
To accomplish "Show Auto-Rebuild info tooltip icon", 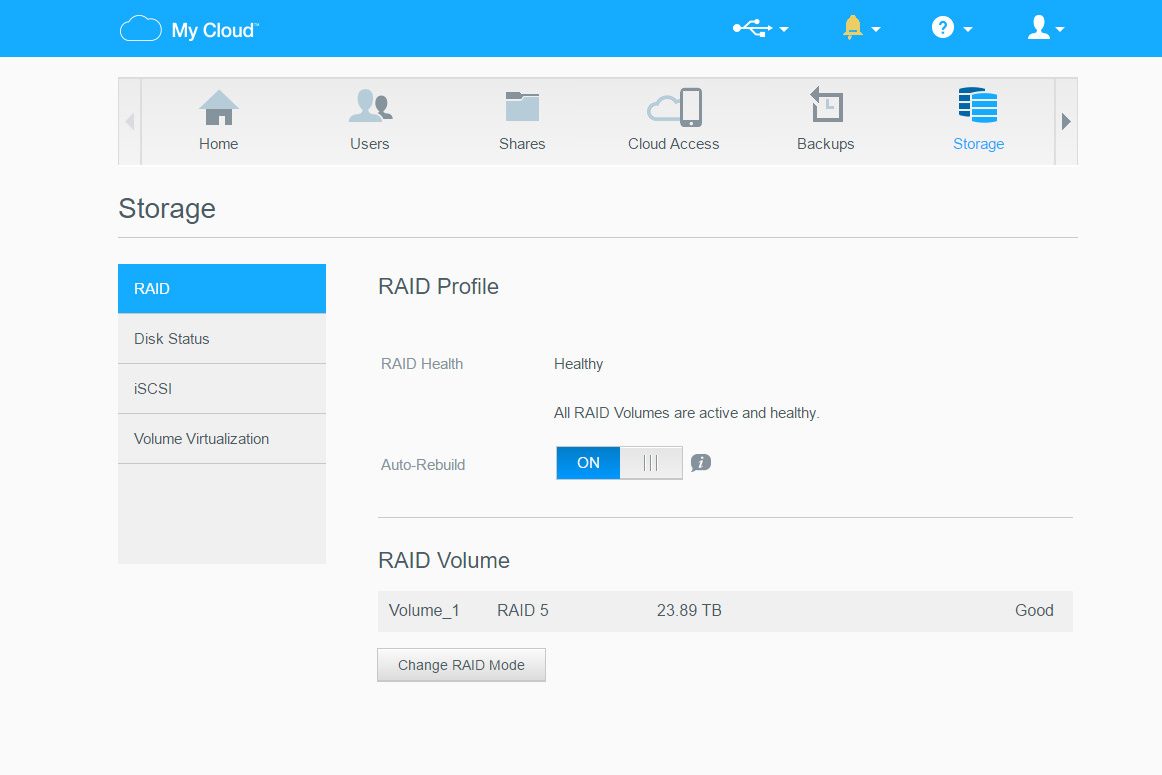I will [x=701, y=463].
